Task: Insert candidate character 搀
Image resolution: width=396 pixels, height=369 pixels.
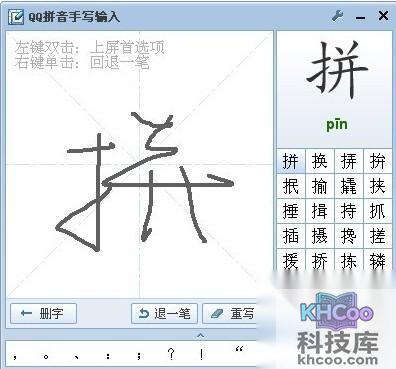Action: (349, 236)
